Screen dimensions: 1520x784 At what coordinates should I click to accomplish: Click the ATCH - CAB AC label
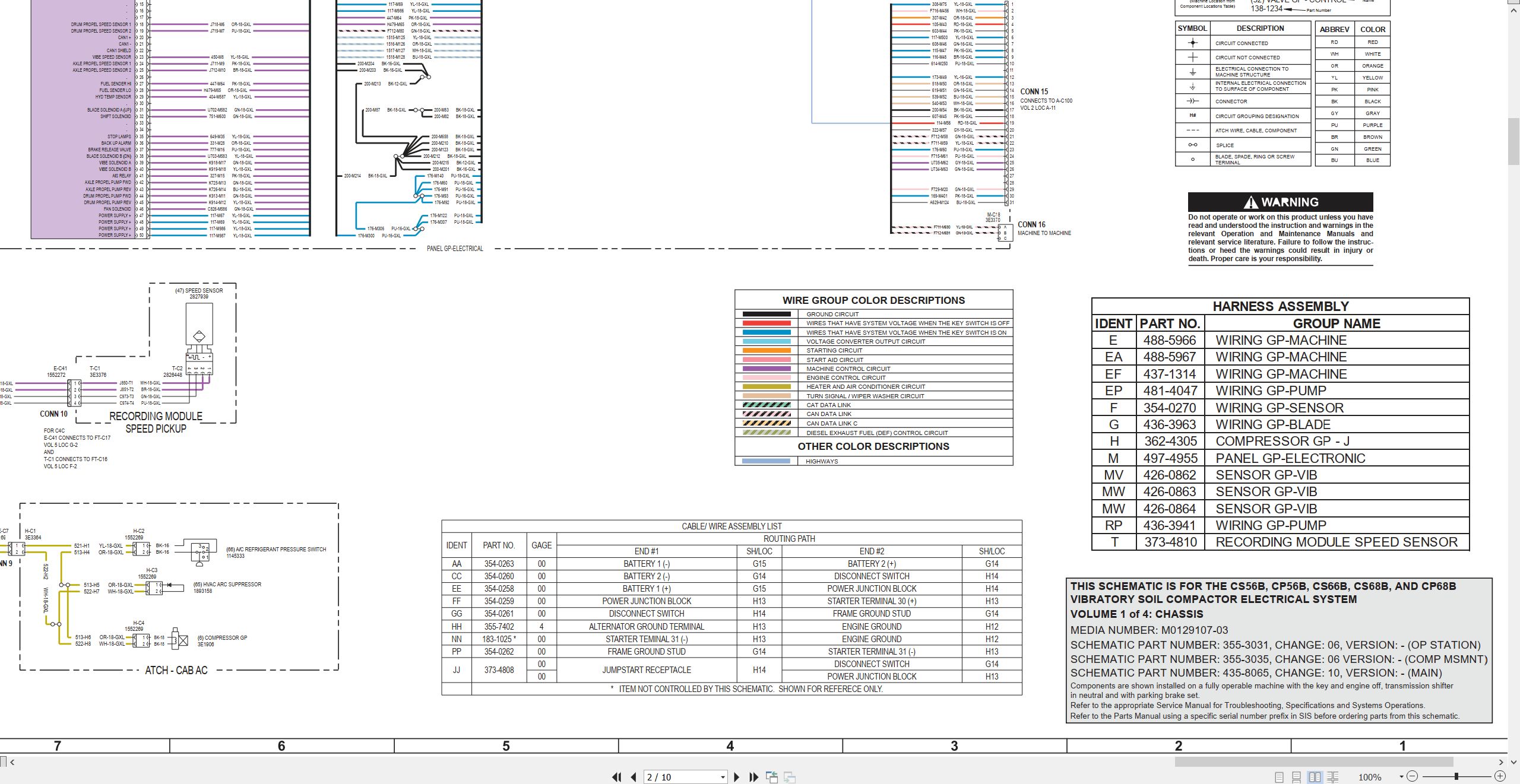pos(176,670)
